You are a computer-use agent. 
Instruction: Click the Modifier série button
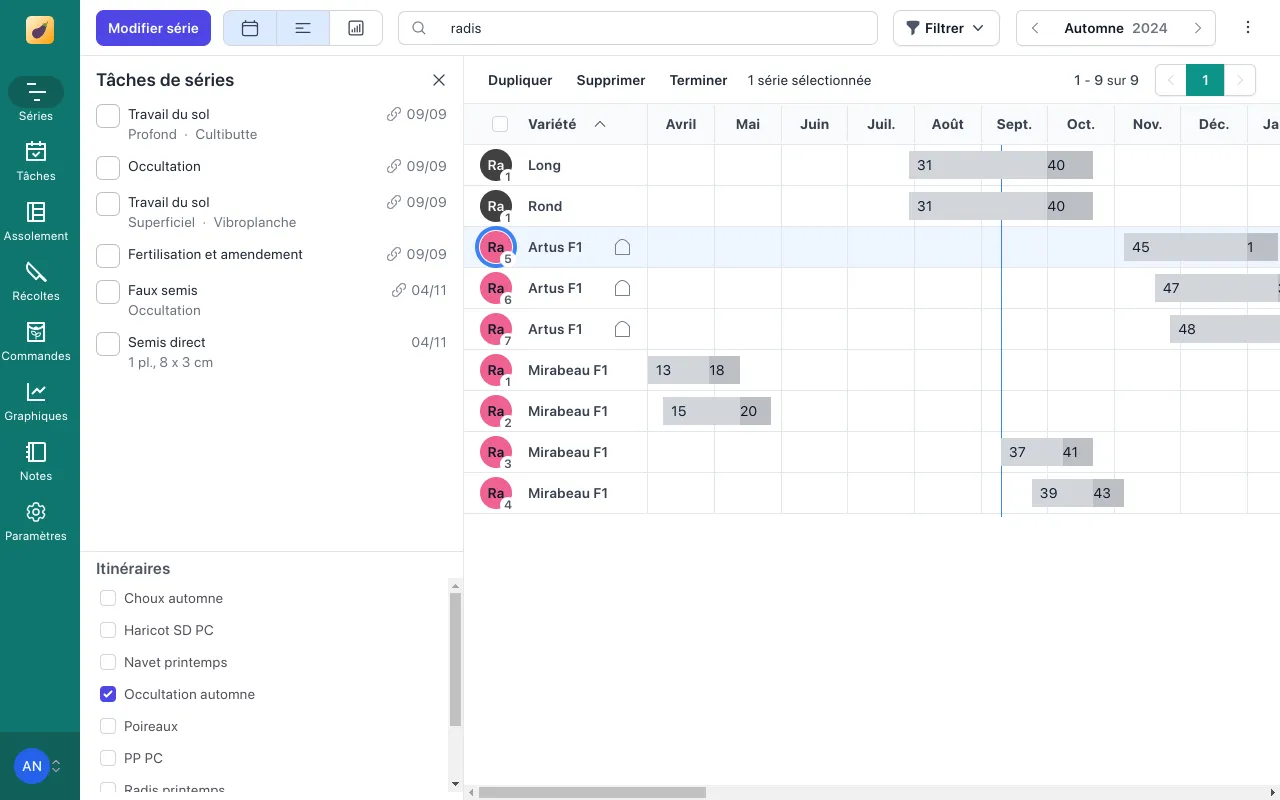pyautogui.click(x=153, y=28)
